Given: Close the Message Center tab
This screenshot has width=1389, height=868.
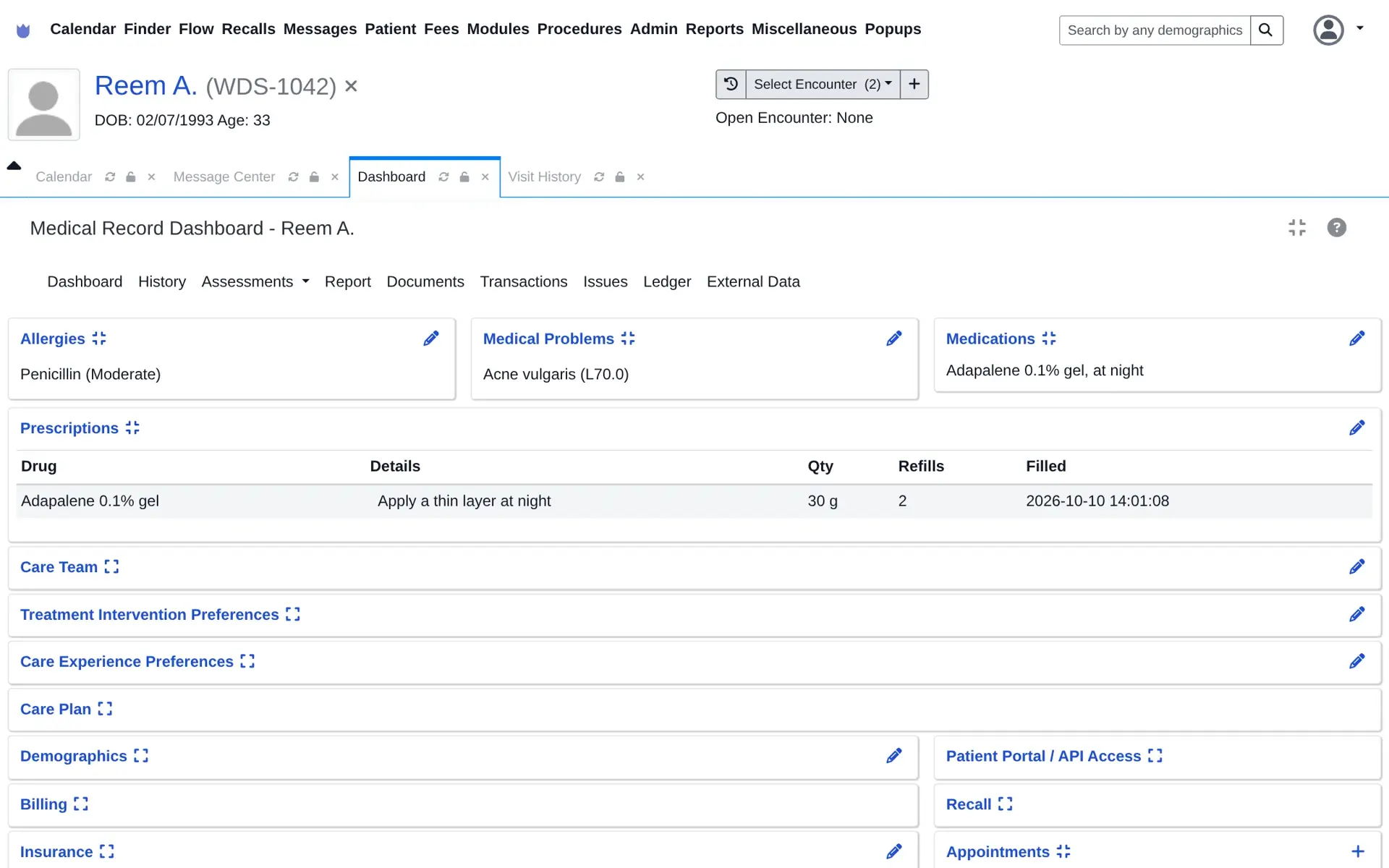Looking at the screenshot, I should pos(335,176).
